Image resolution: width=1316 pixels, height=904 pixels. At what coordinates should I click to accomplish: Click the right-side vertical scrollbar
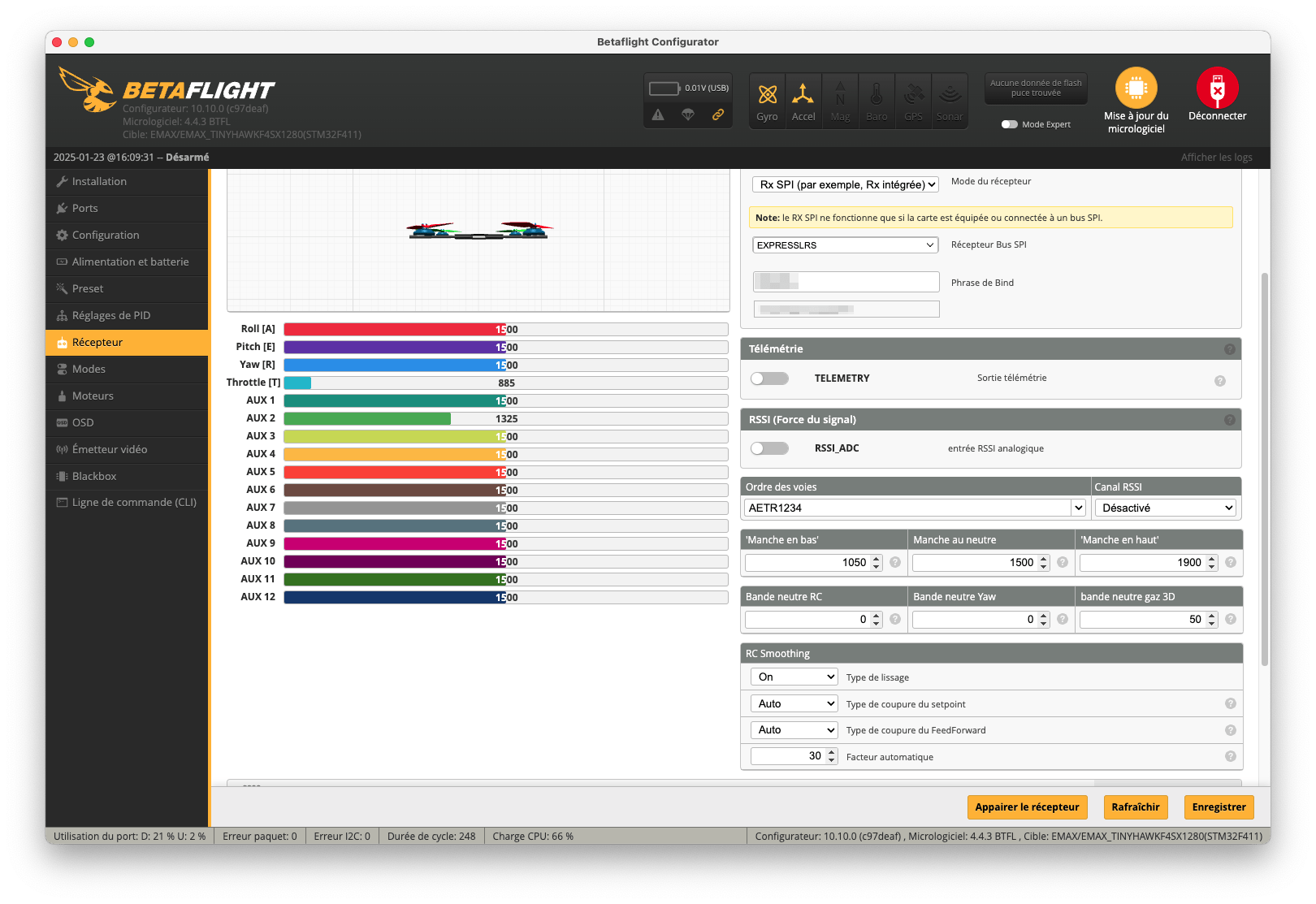[1264, 469]
